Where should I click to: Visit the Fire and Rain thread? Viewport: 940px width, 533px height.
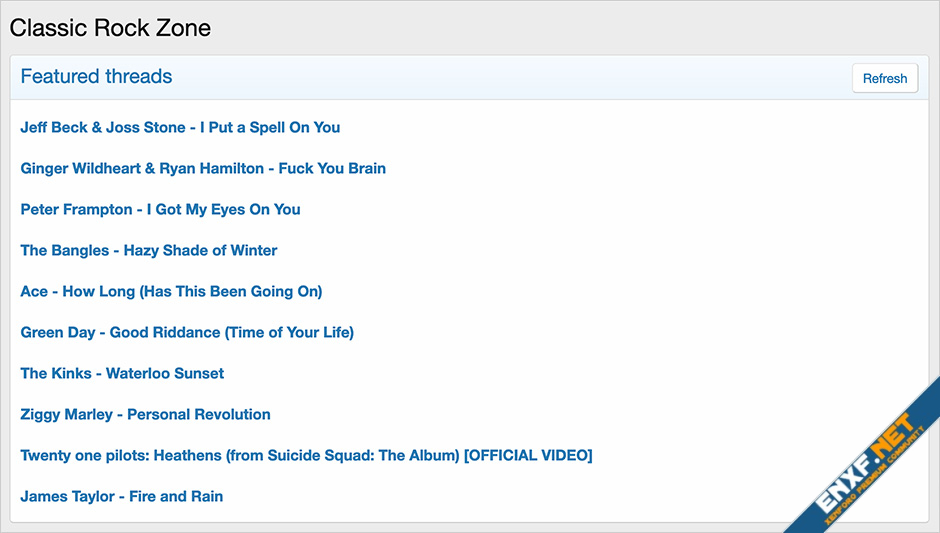[176, 496]
